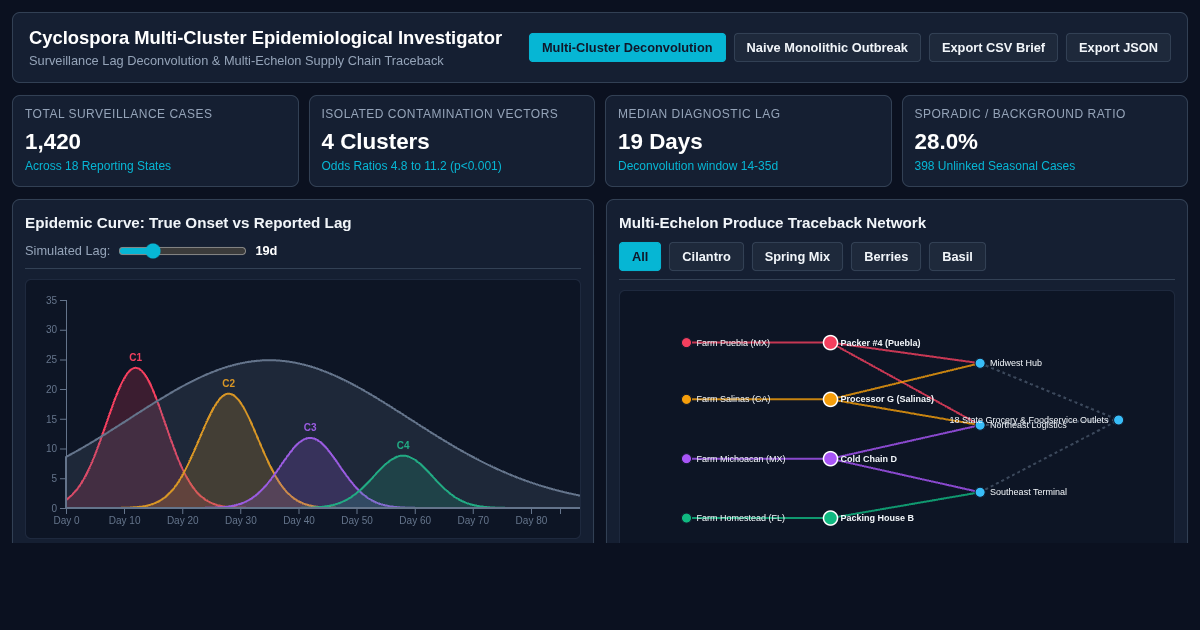Open the Sporadic / Background Ratio card

click(1045, 141)
